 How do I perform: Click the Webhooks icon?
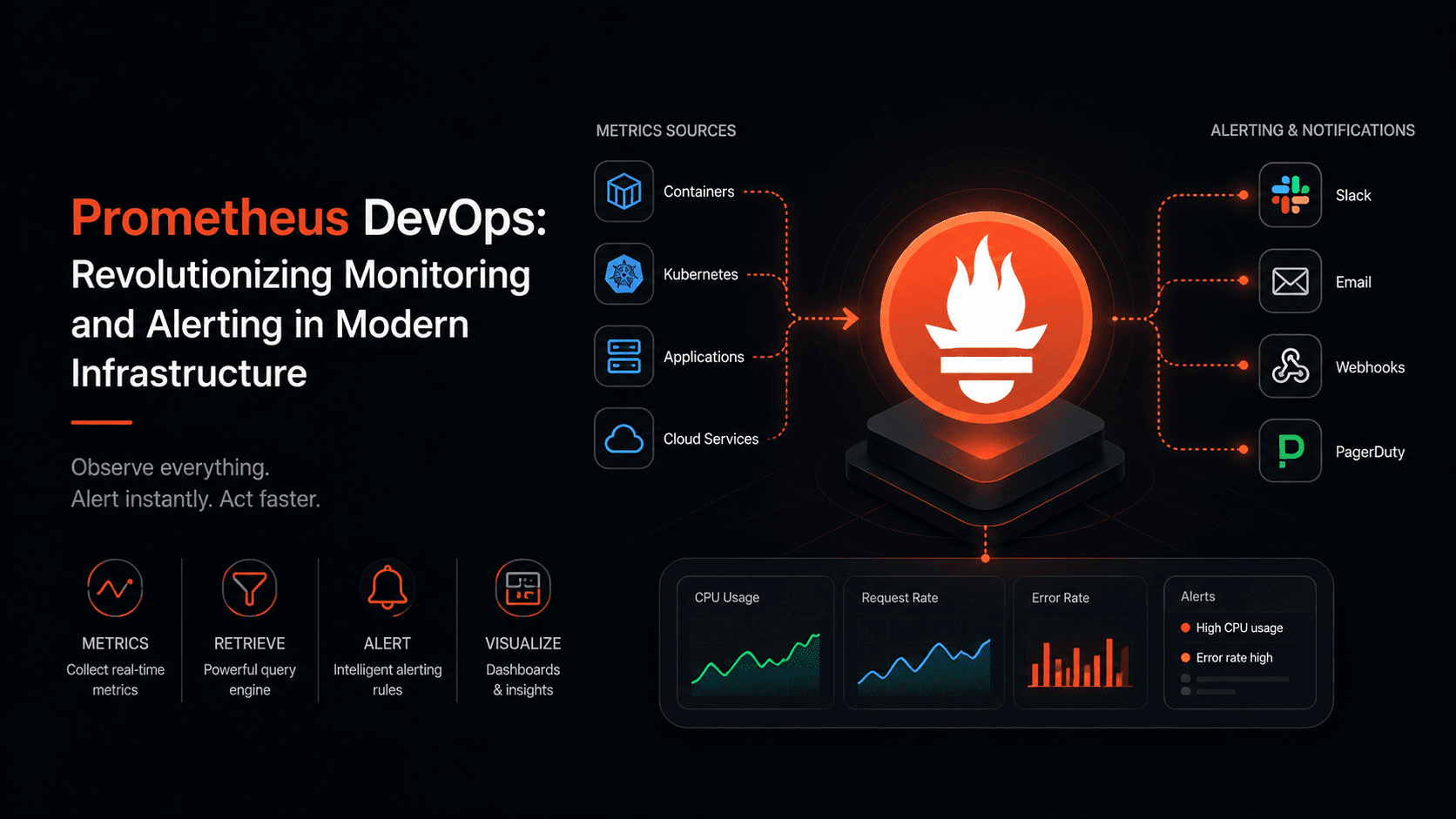[x=1290, y=366]
